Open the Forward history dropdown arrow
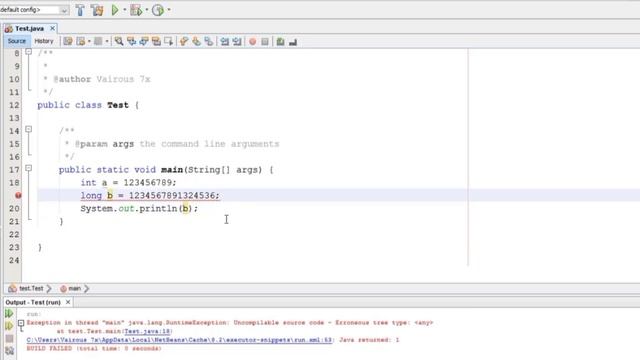The width and height of the screenshot is (640, 360). pos(107,41)
